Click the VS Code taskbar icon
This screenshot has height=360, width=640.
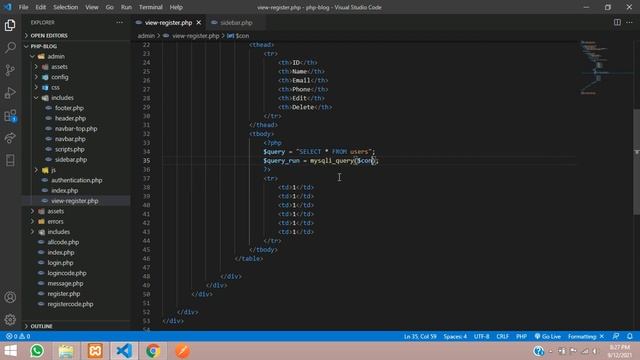(124, 351)
